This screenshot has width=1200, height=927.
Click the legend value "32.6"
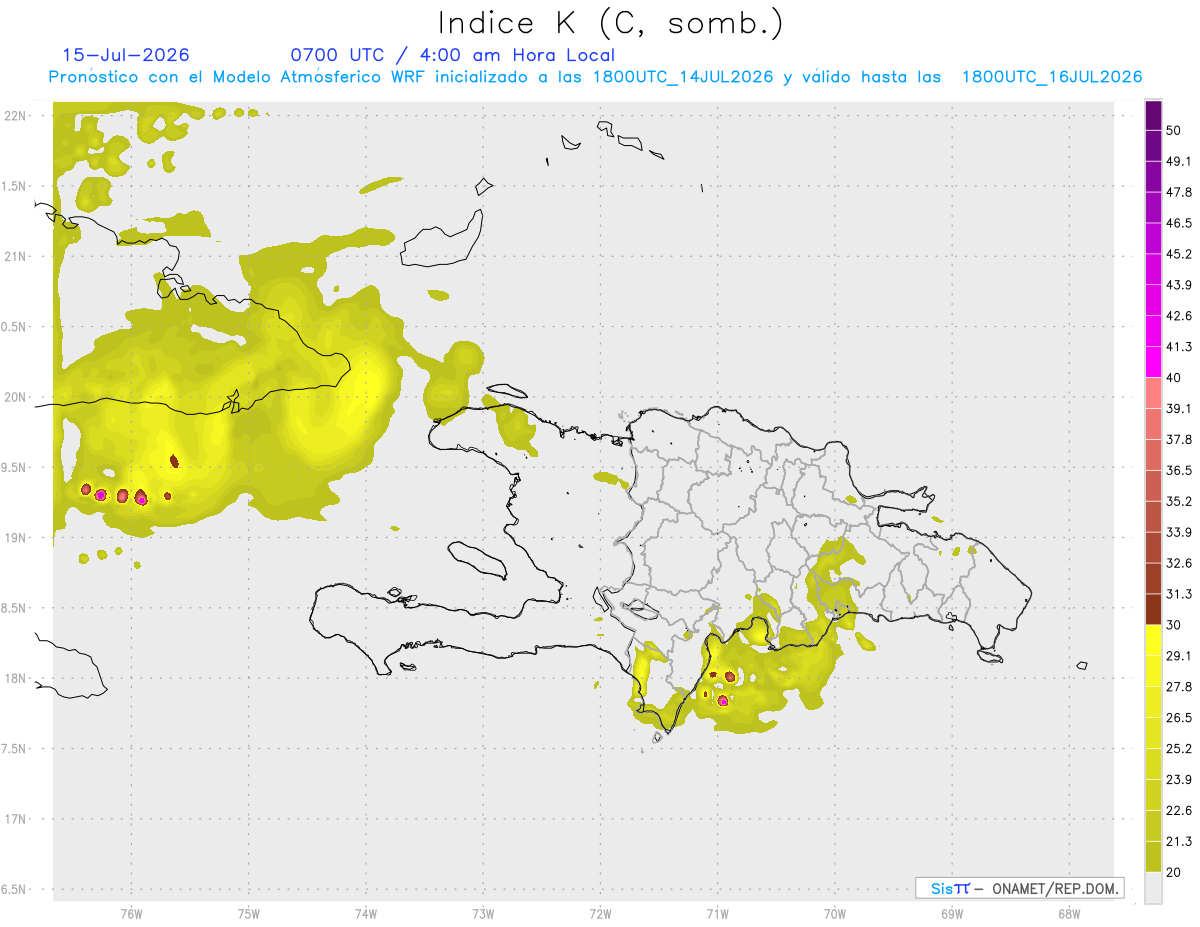pos(1179,563)
